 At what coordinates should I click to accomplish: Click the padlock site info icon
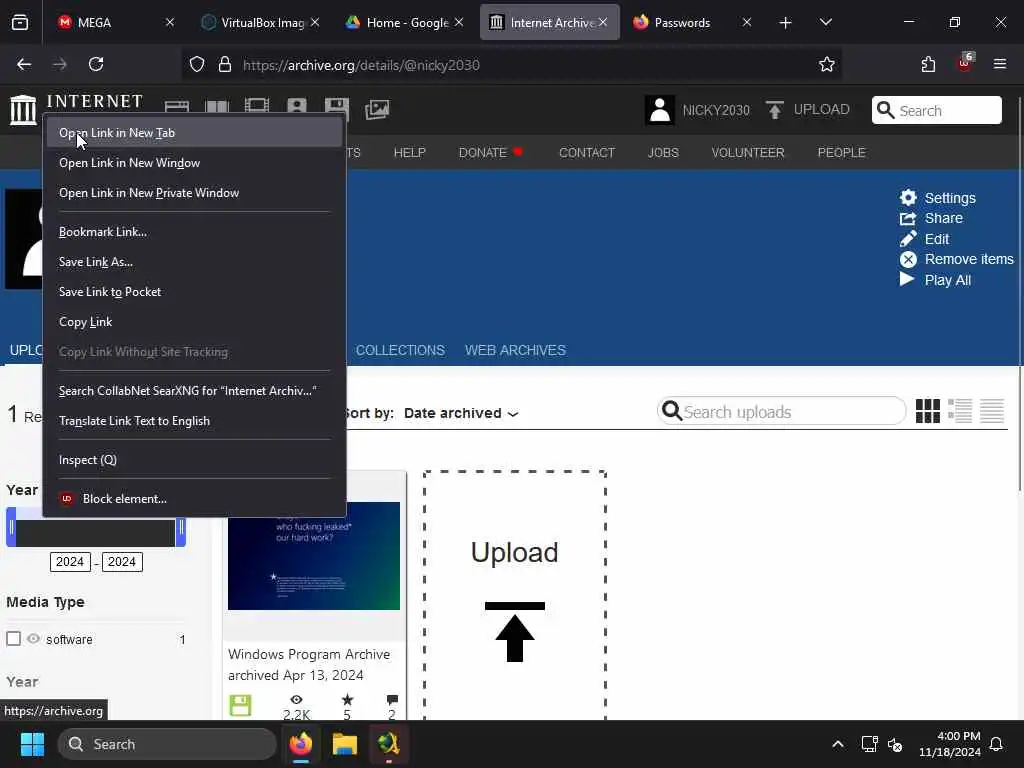(x=225, y=64)
